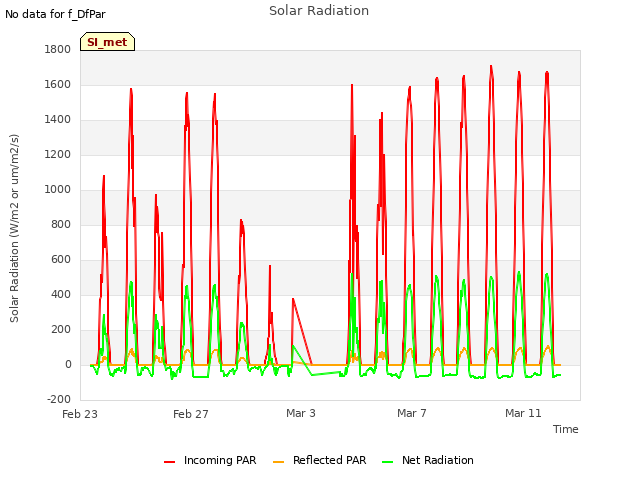The image size is (640, 480).
Task: Toggle the Incoming PAR legend entry
Action: (x=210, y=460)
